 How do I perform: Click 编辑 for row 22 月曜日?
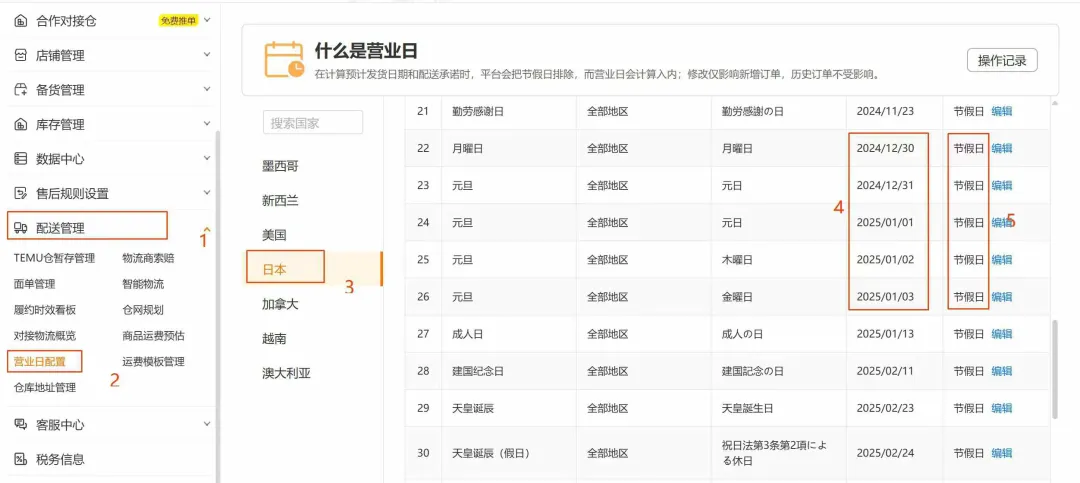1001,148
